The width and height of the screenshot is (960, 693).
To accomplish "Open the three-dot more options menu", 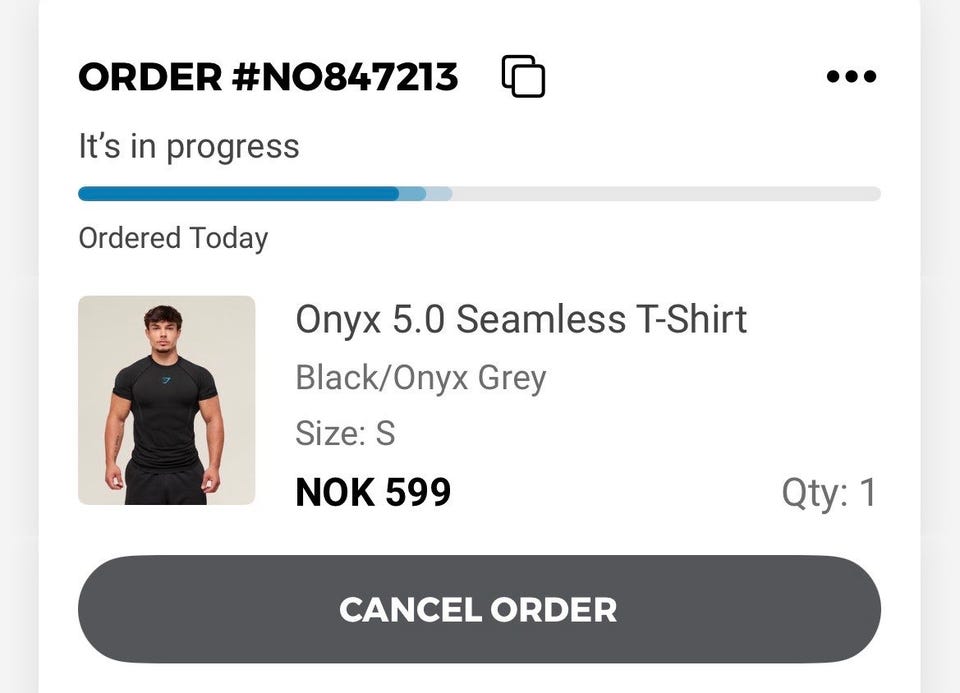I will click(x=852, y=77).
